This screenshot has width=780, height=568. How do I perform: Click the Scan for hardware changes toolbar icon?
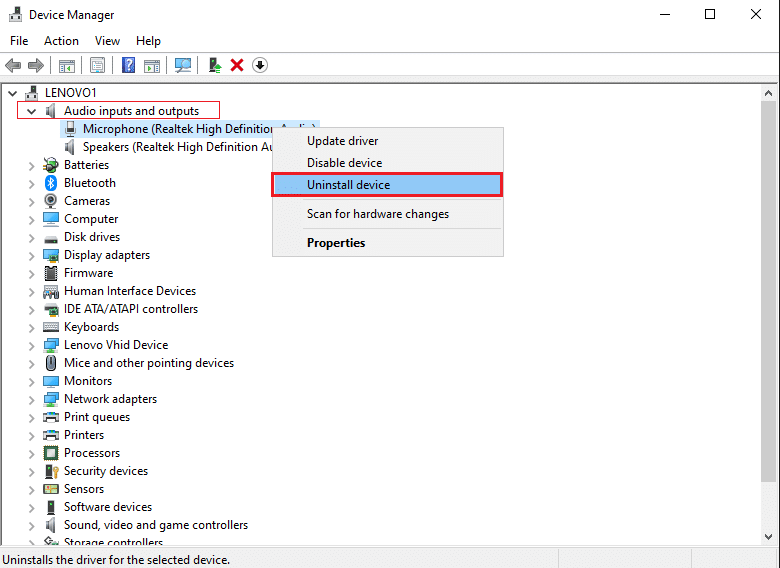[183, 65]
